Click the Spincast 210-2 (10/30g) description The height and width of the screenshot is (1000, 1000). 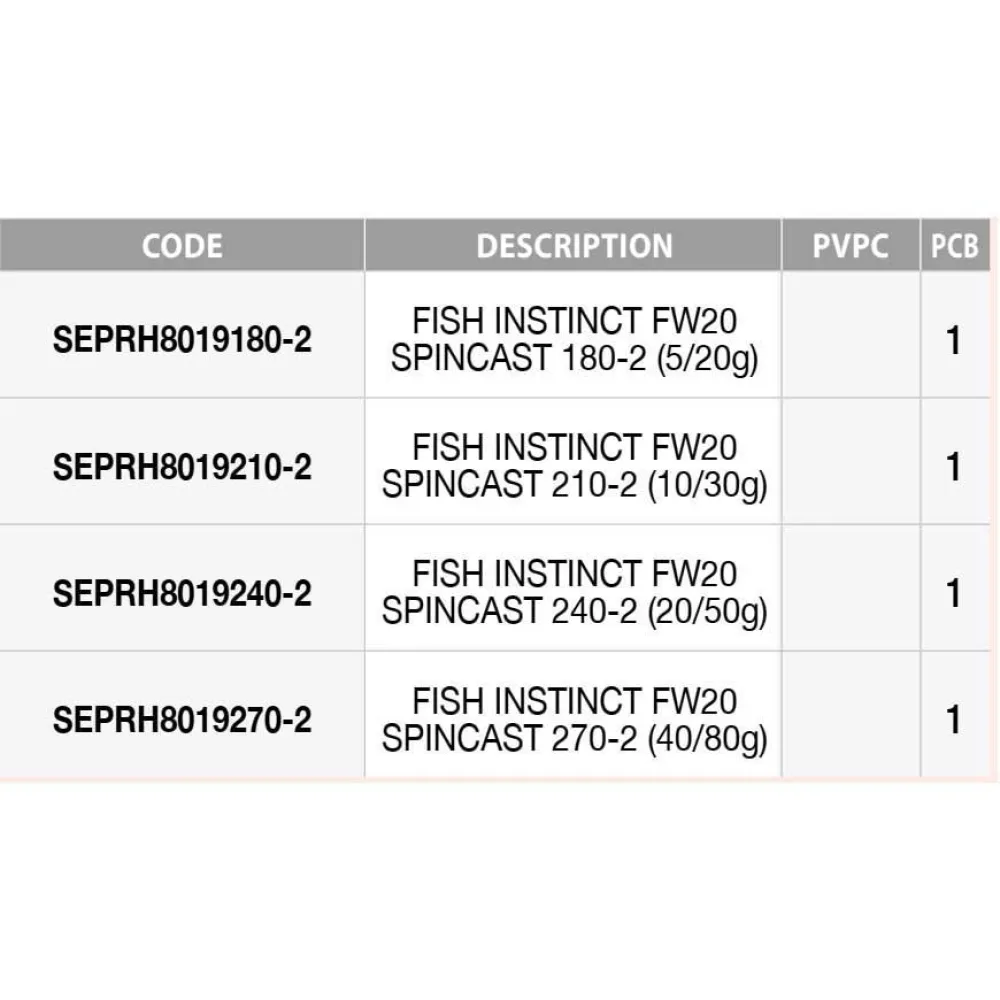click(x=574, y=467)
